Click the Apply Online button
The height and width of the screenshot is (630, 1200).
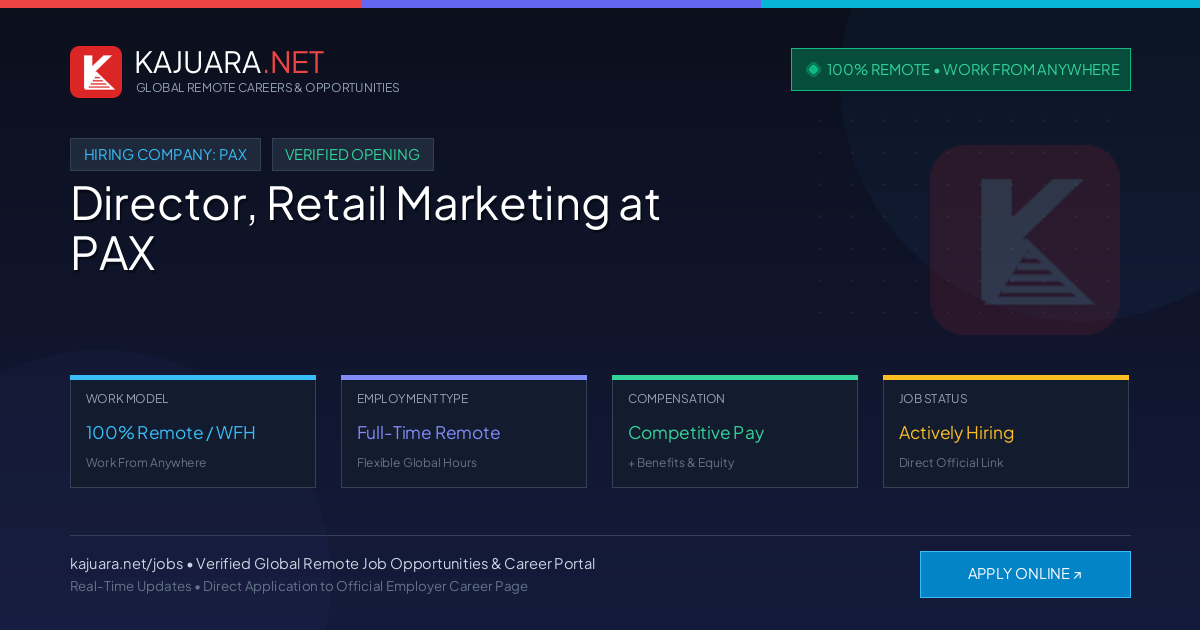pyautogui.click(x=1025, y=574)
